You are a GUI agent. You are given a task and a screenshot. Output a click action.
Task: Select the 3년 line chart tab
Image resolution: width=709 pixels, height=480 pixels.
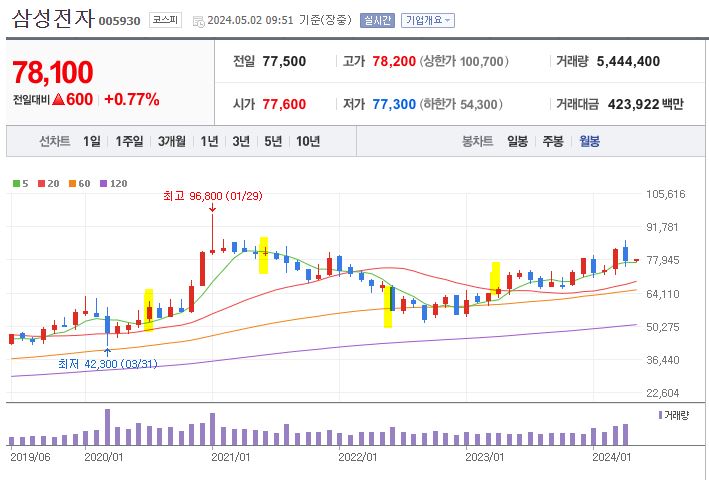coord(241,141)
